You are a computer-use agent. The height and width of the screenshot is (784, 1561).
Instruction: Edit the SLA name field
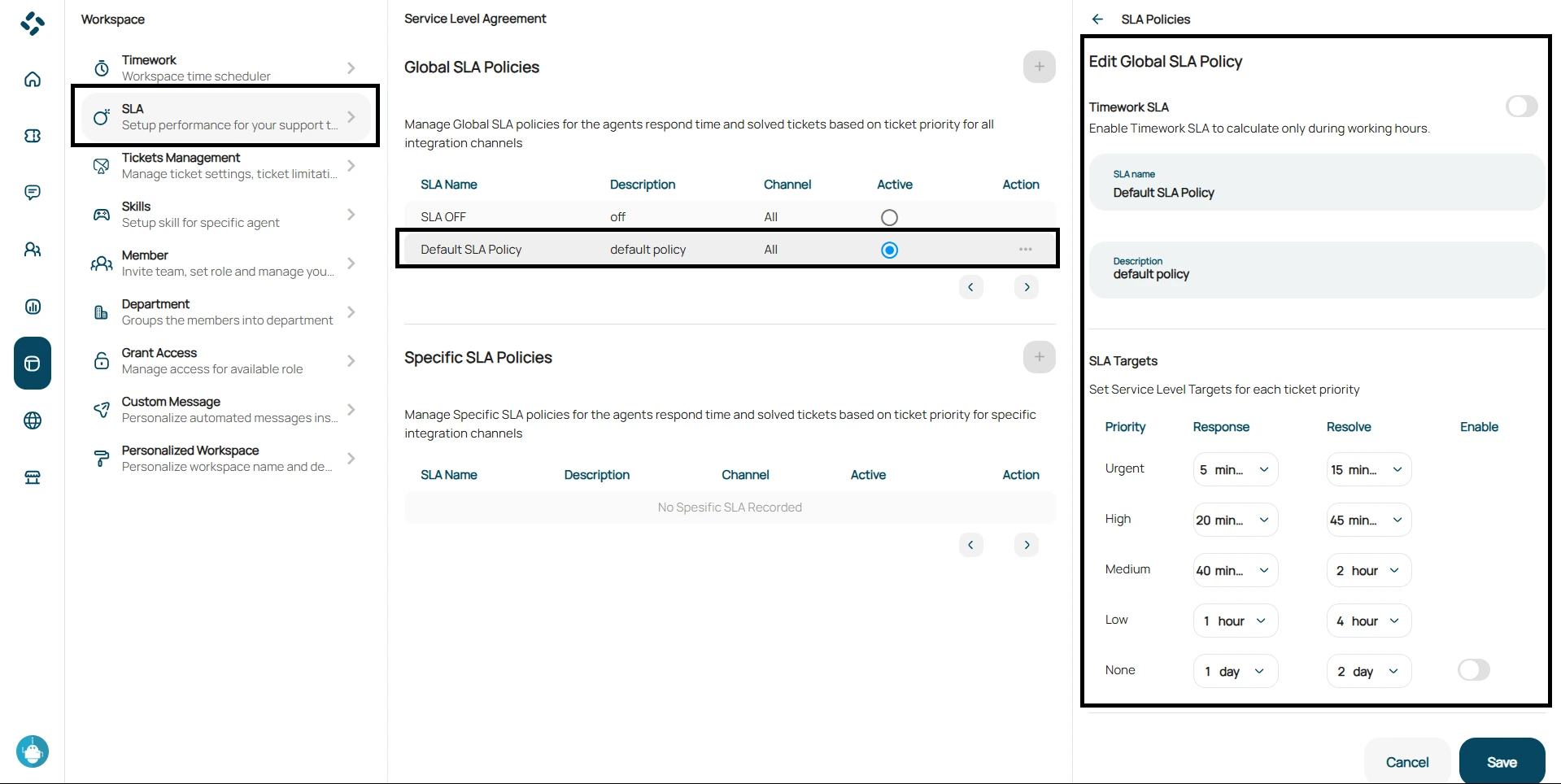coord(1316,183)
